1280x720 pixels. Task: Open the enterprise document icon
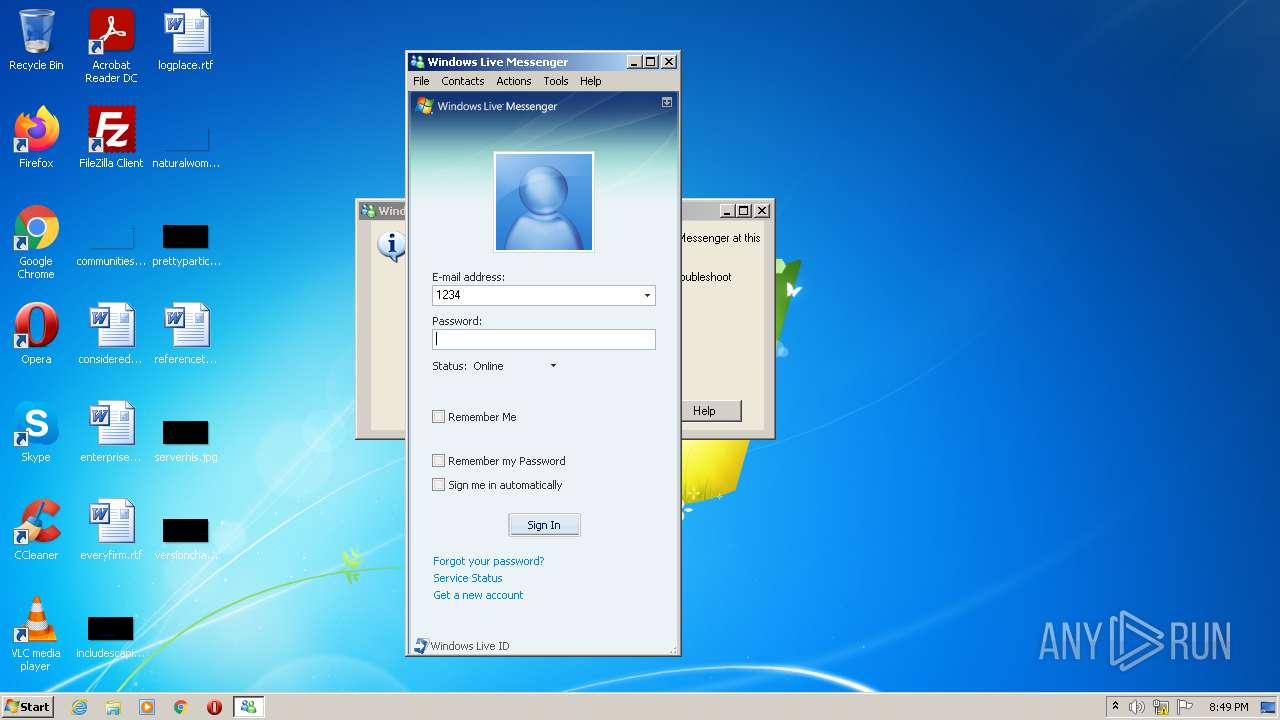click(x=111, y=432)
